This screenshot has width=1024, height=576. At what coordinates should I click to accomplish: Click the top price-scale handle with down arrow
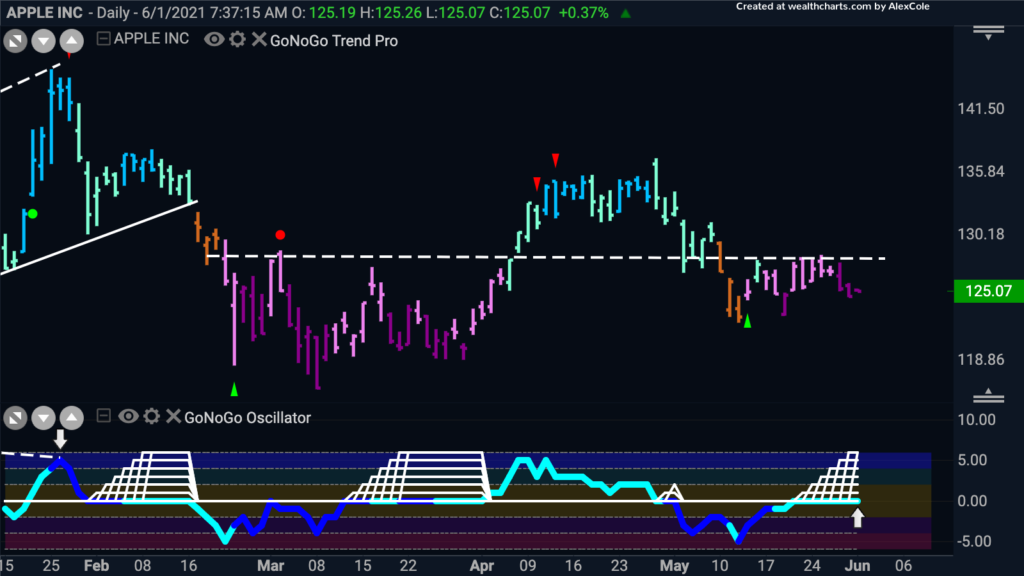[x=988, y=33]
